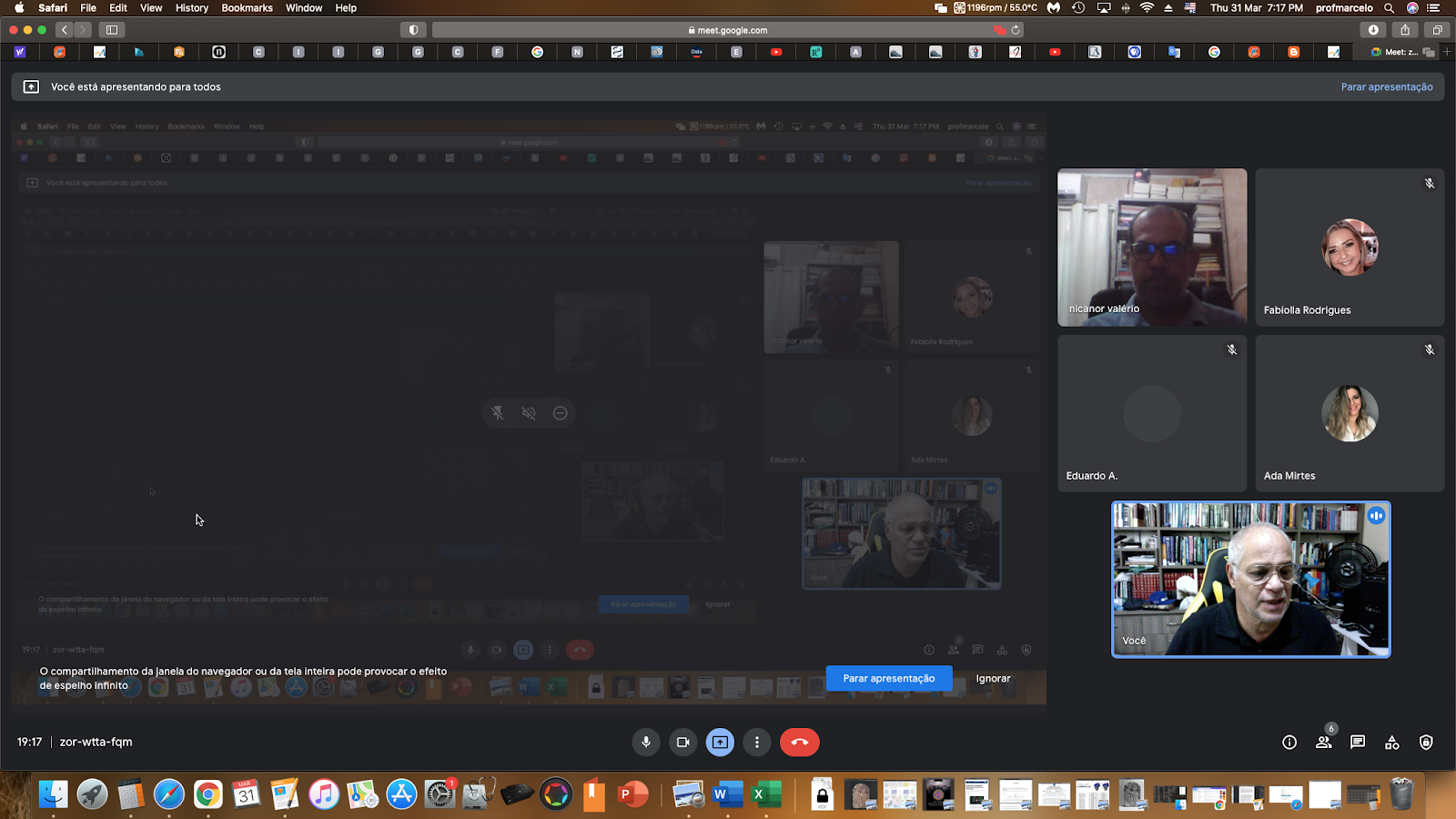Open the Safari menu
The width and height of the screenshot is (1456, 819).
[53, 7]
